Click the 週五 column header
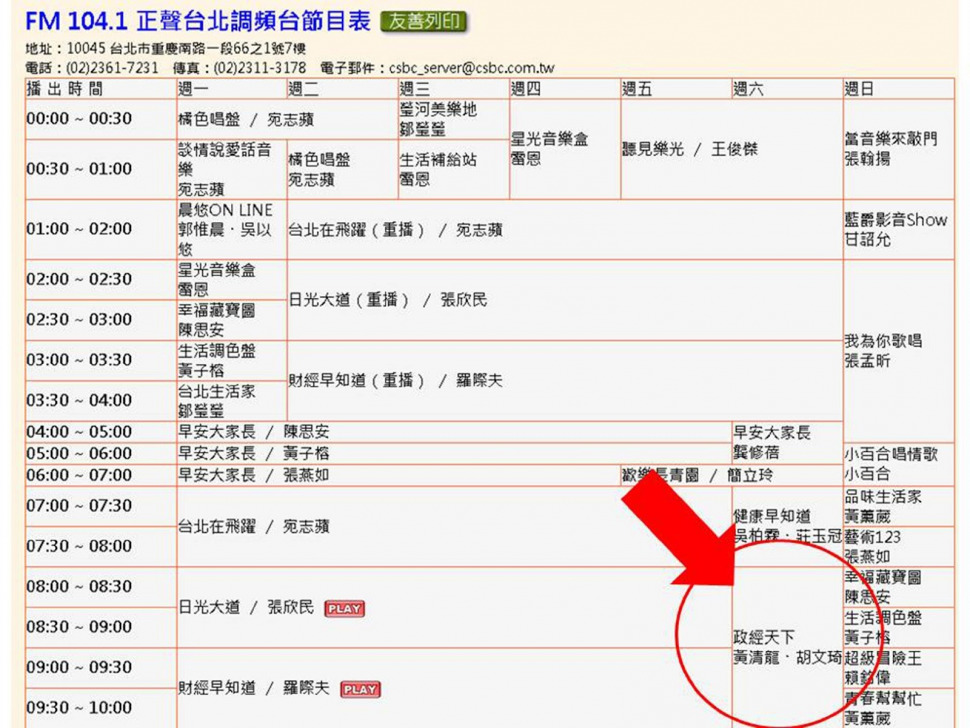Image resolution: width=970 pixels, height=728 pixels. point(676,88)
